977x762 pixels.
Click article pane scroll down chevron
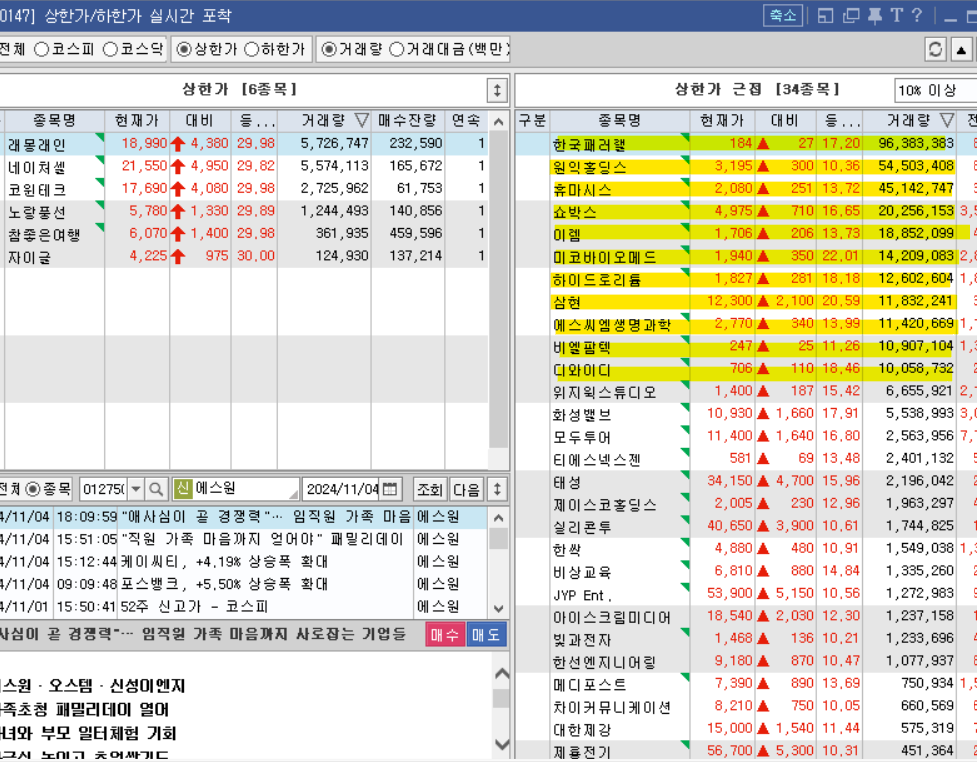coord(501,744)
